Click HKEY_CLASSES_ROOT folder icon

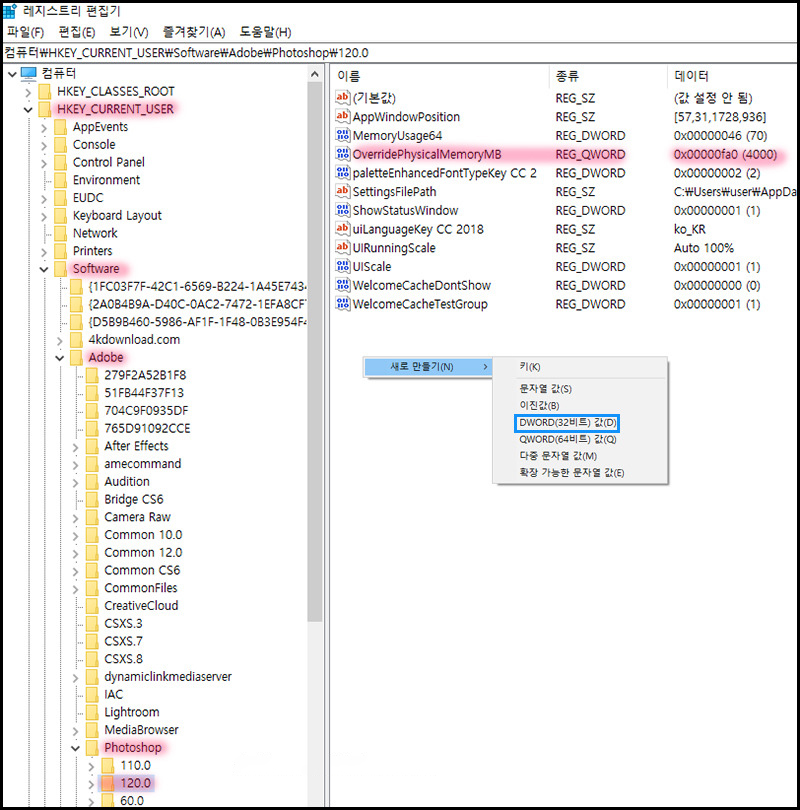(x=45, y=91)
